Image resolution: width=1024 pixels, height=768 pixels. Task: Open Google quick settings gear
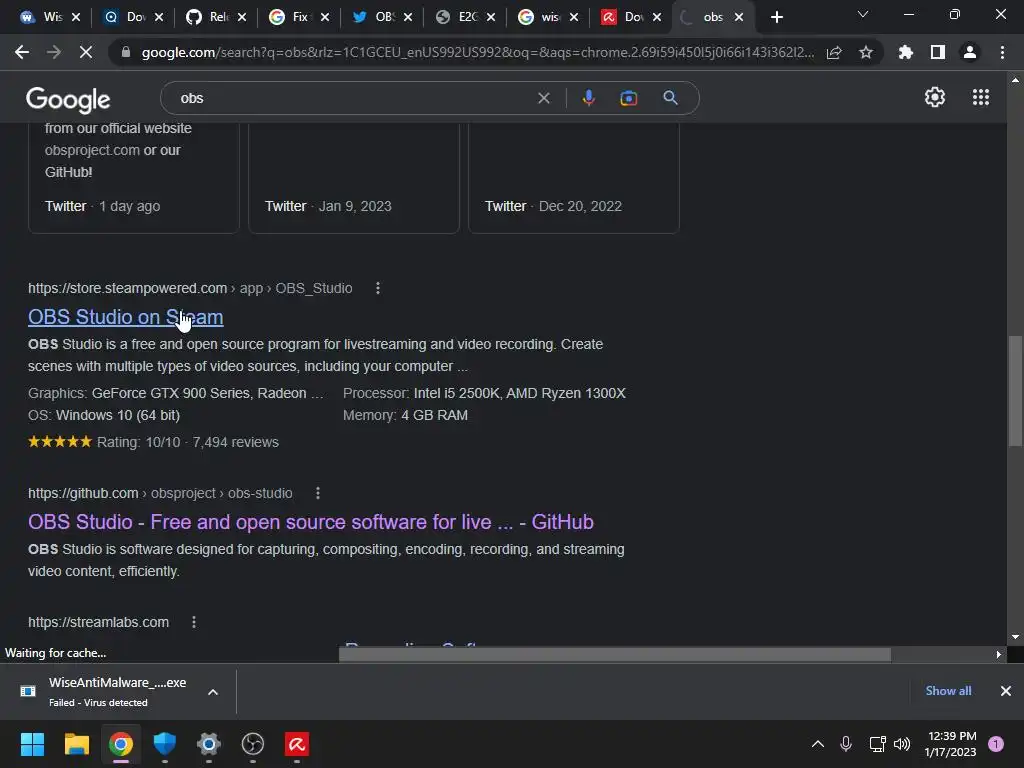point(935,97)
